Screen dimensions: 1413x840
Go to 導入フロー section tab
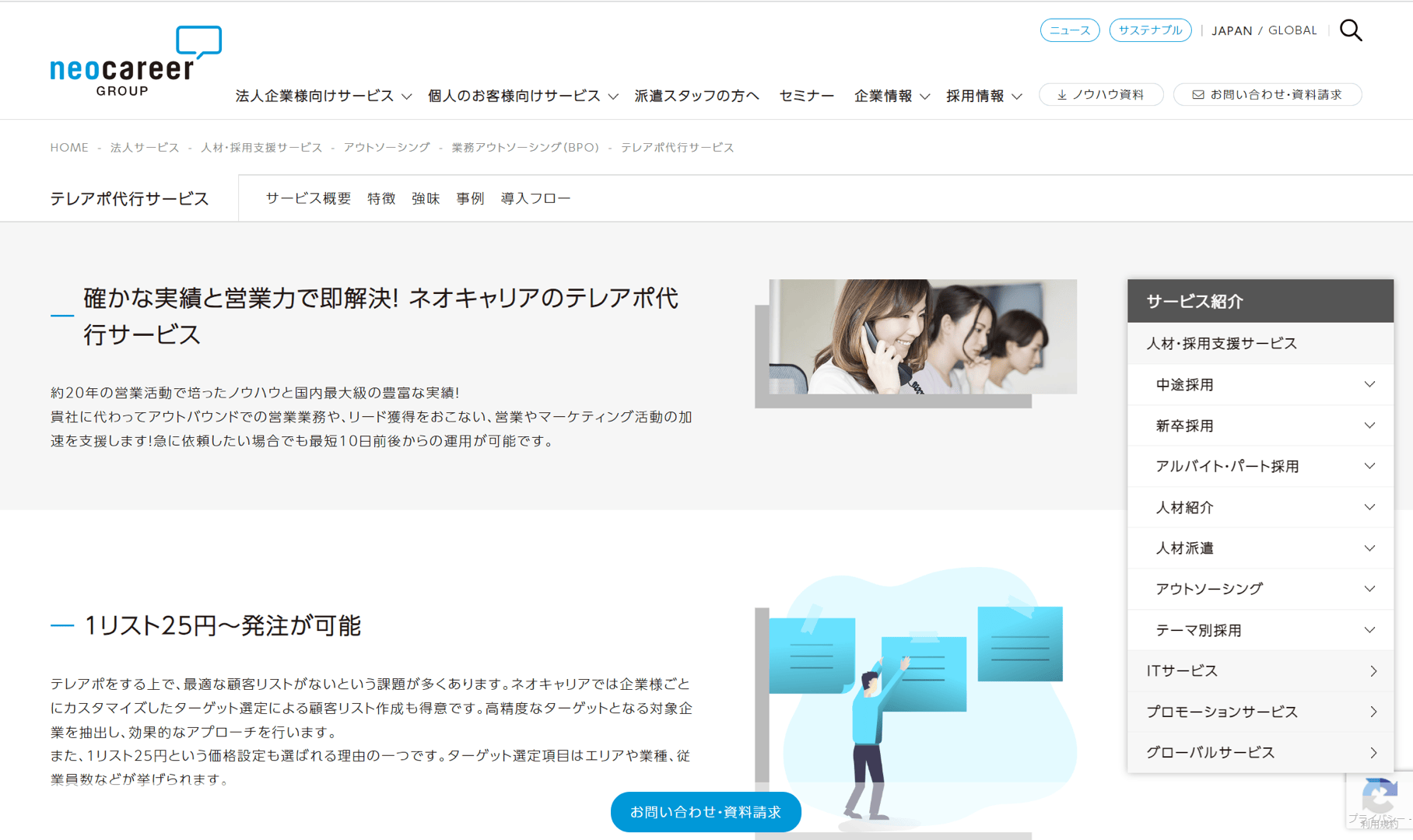coord(535,198)
